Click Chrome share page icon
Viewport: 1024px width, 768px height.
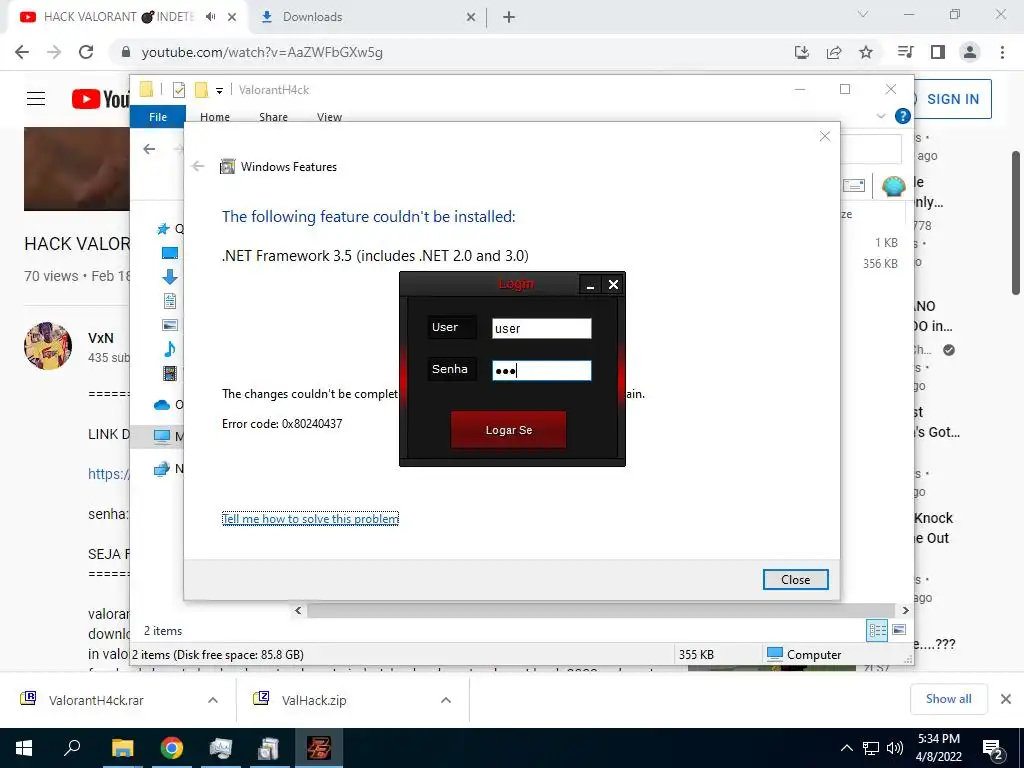tap(834, 52)
